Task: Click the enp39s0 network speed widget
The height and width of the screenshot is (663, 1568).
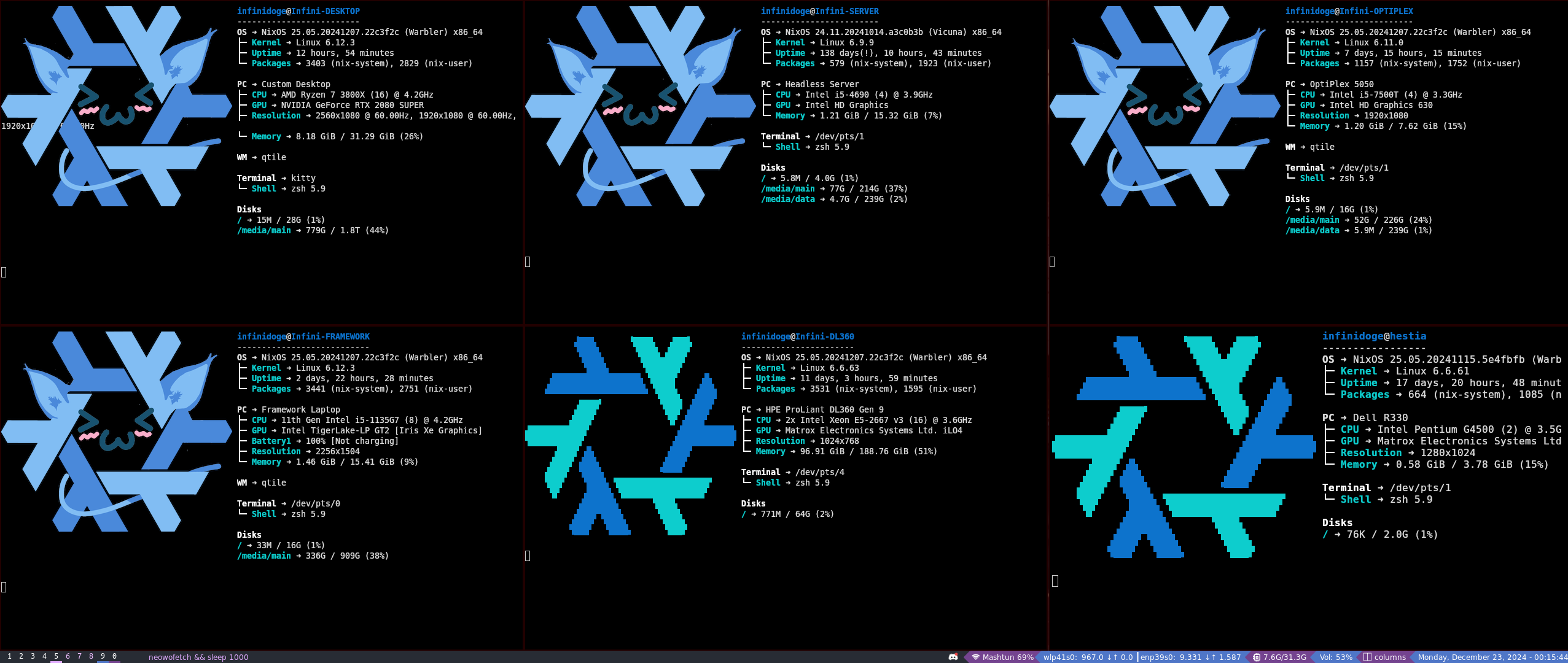Action: [x=1190, y=657]
